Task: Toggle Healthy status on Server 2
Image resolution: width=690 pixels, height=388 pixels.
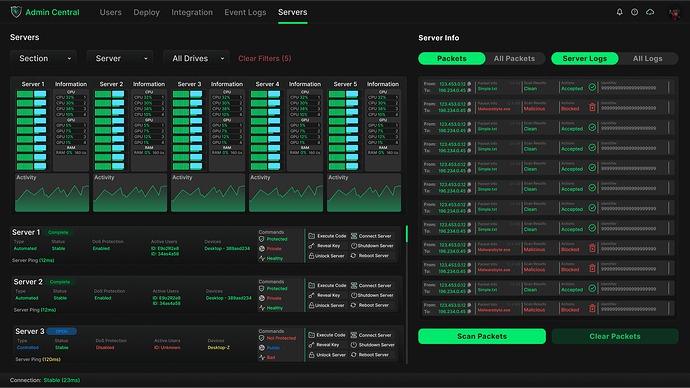Action: tap(271, 308)
